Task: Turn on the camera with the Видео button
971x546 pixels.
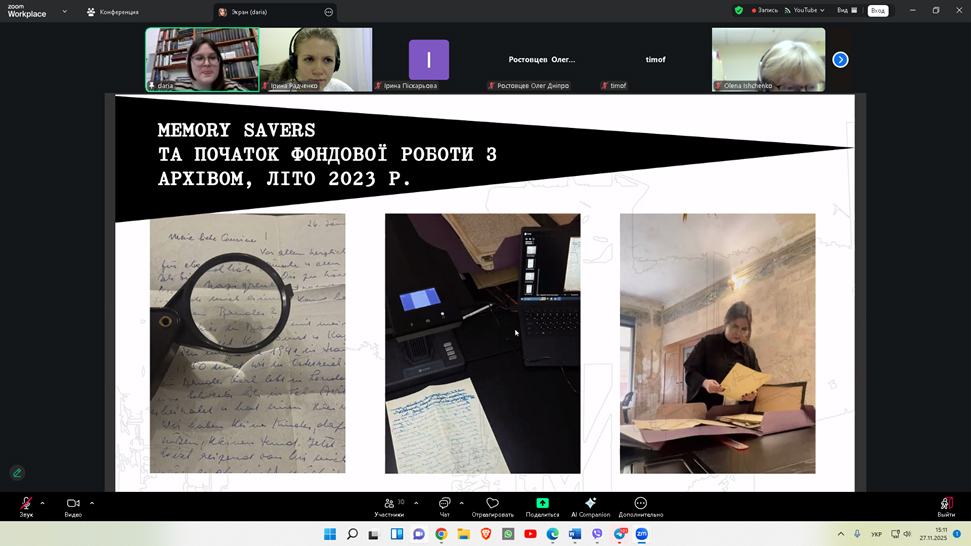Action: pos(73,504)
